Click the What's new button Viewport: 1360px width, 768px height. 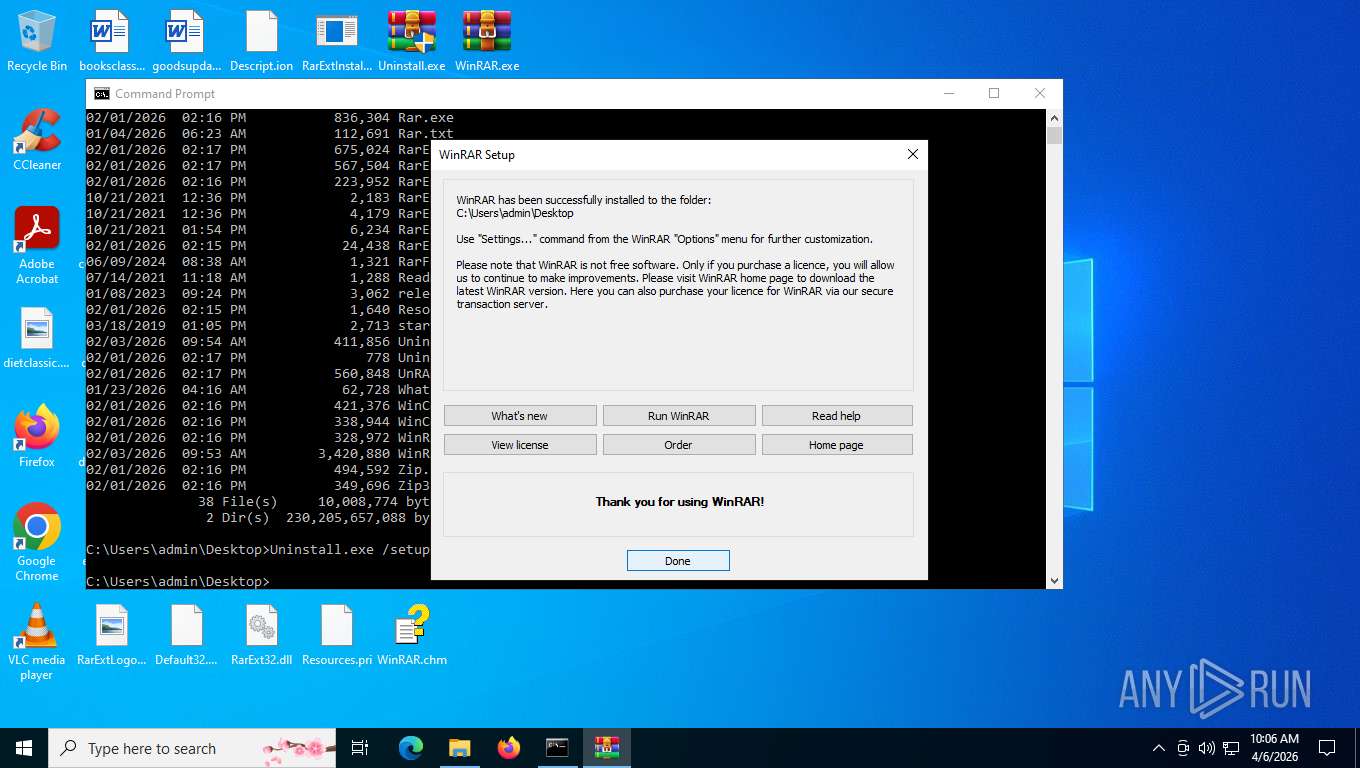[x=520, y=416]
